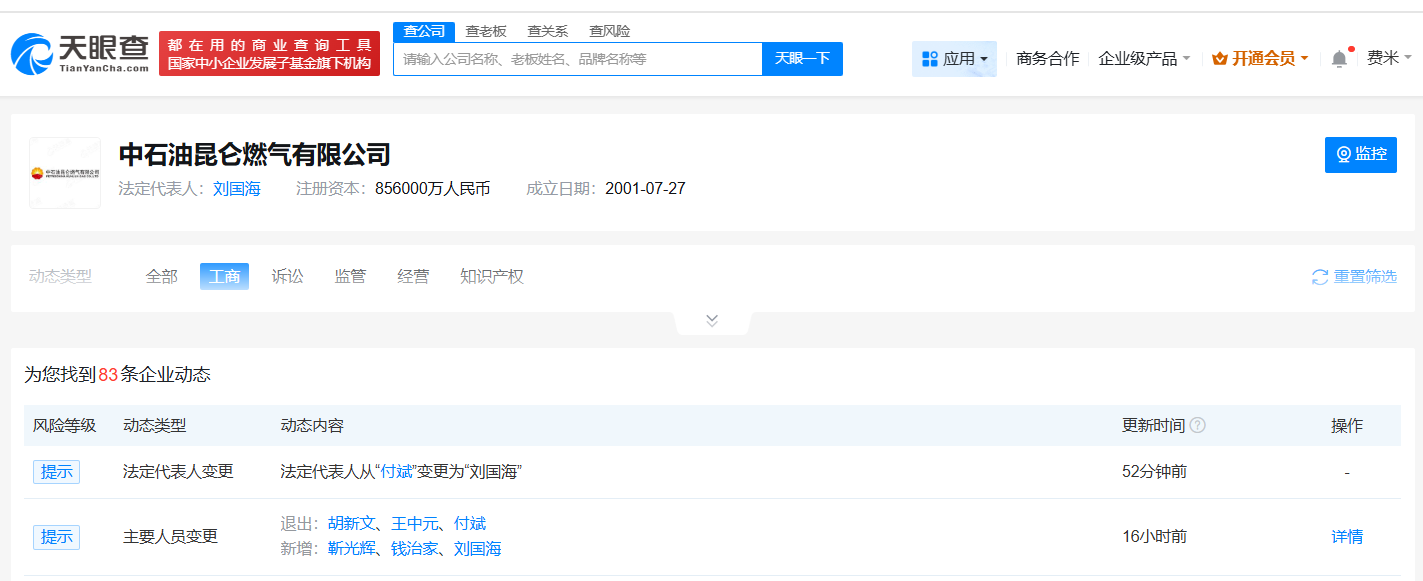The height and width of the screenshot is (581, 1423).
Task: Open the notification bell icon
Action: (x=1339, y=59)
